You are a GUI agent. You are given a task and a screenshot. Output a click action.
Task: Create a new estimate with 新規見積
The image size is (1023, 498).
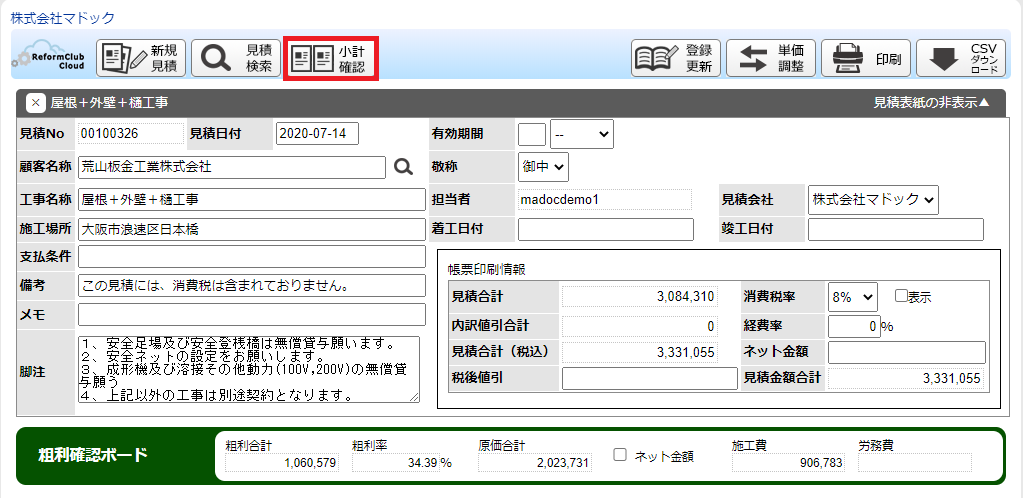point(140,58)
